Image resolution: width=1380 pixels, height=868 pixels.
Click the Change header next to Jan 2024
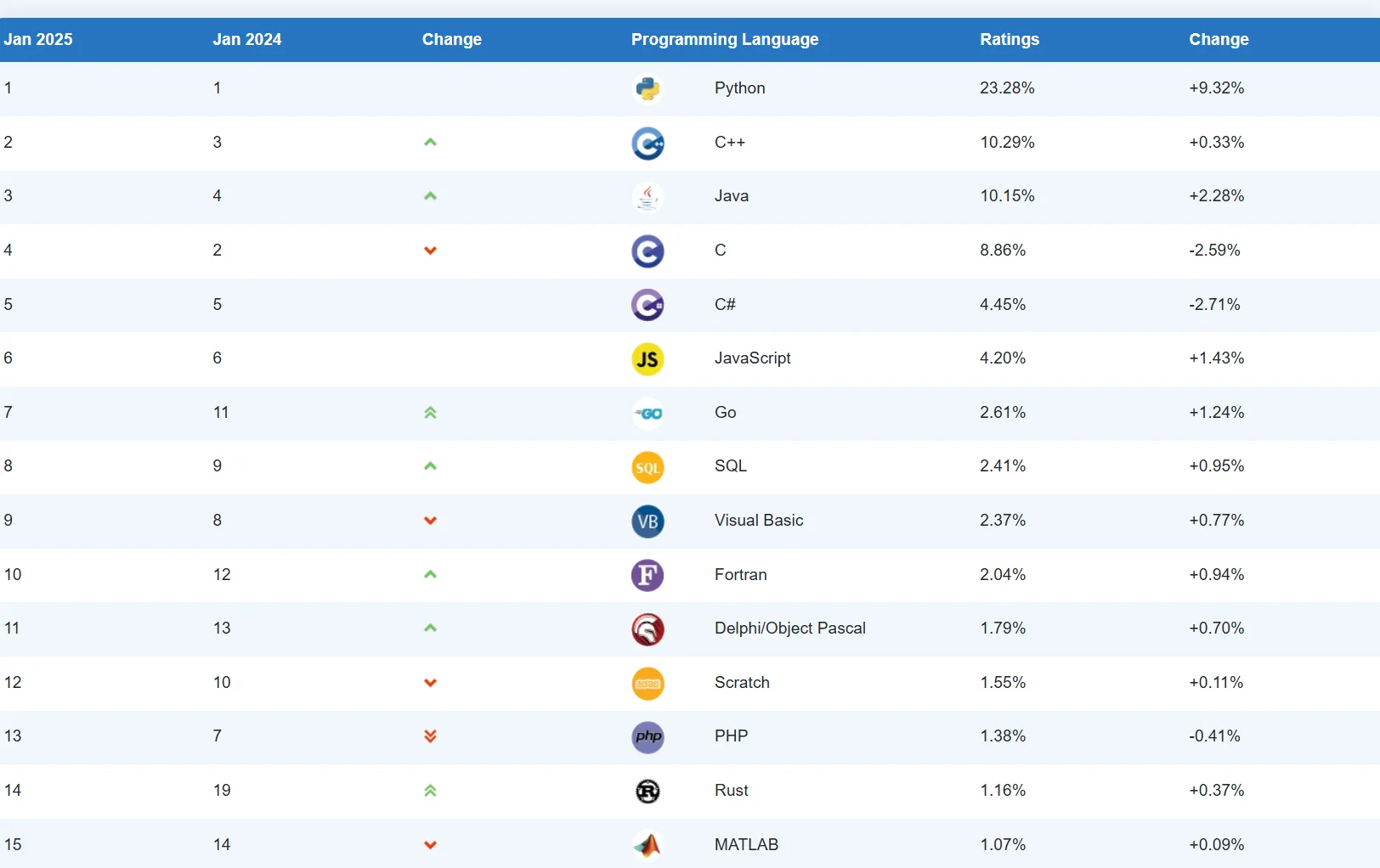click(x=452, y=39)
